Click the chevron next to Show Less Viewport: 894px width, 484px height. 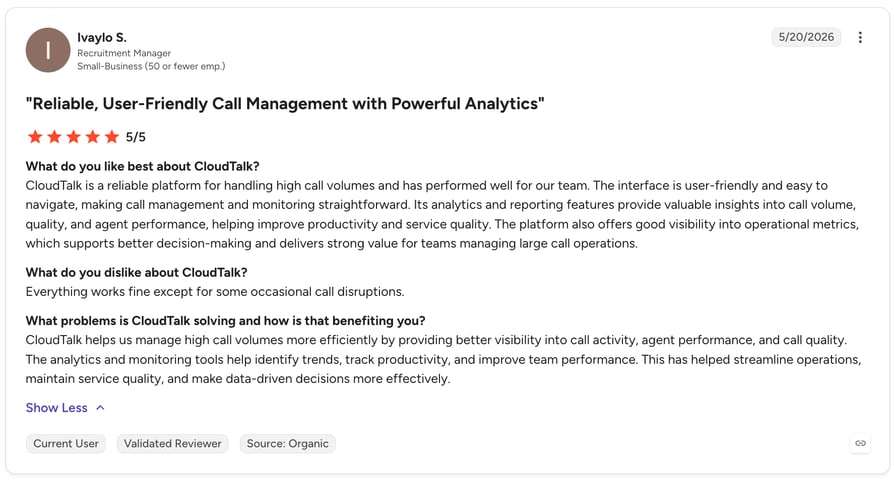point(100,408)
